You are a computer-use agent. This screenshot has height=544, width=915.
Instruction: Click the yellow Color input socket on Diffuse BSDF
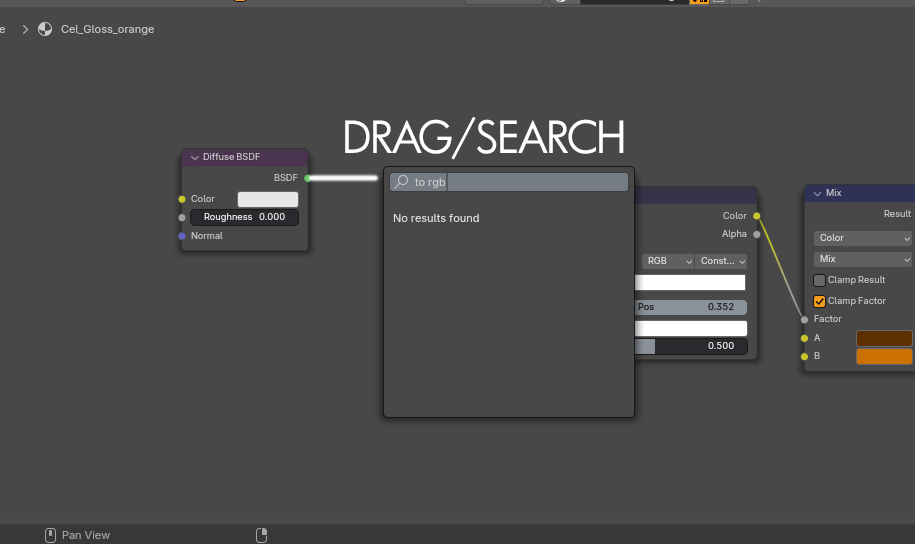(182, 199)
